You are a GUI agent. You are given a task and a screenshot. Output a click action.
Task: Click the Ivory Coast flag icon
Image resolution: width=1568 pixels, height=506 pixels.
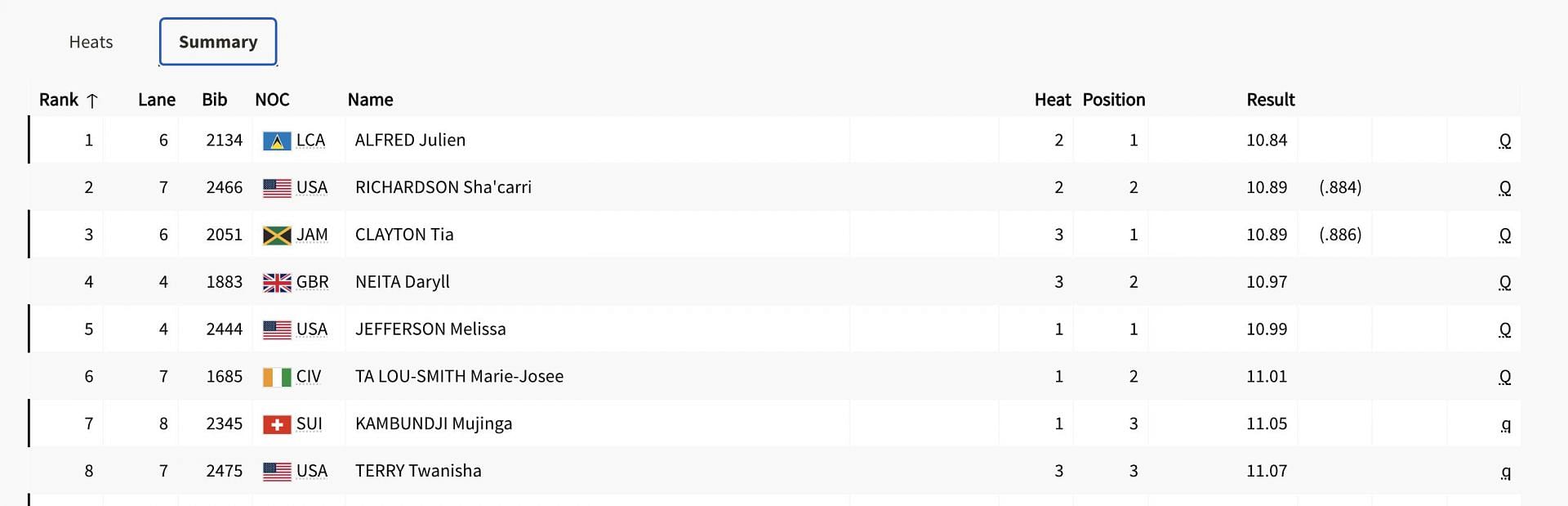pos(277,377)
